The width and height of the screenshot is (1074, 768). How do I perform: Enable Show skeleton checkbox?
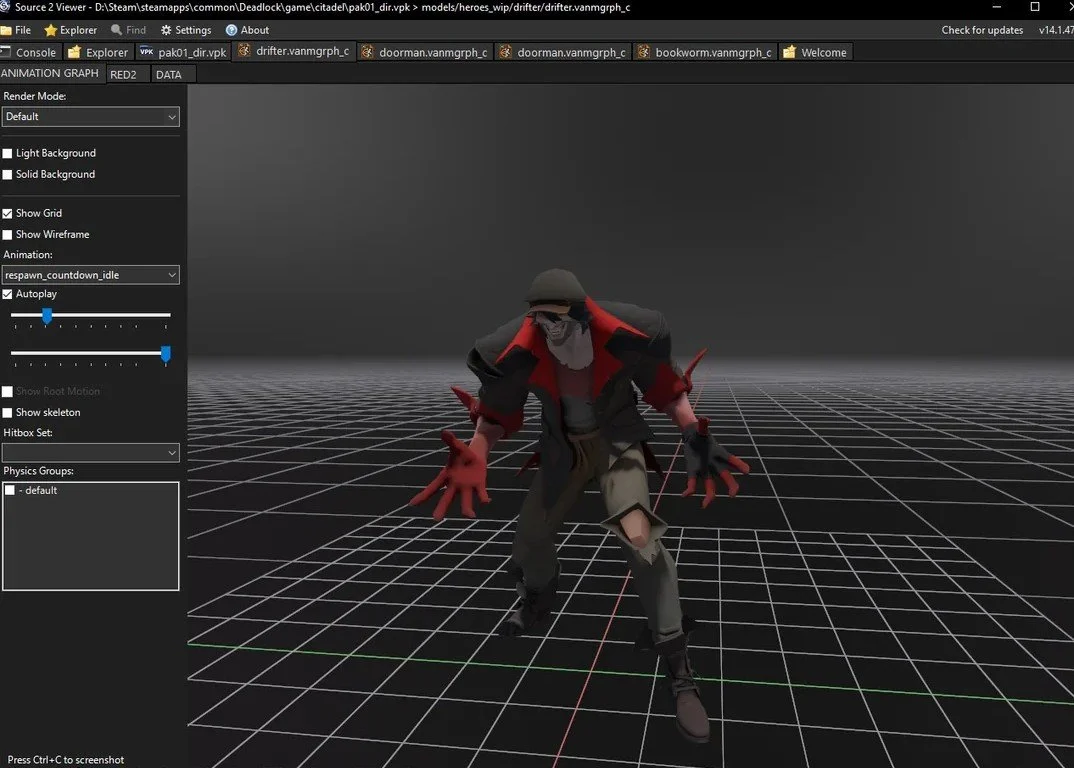coord(8,413)
